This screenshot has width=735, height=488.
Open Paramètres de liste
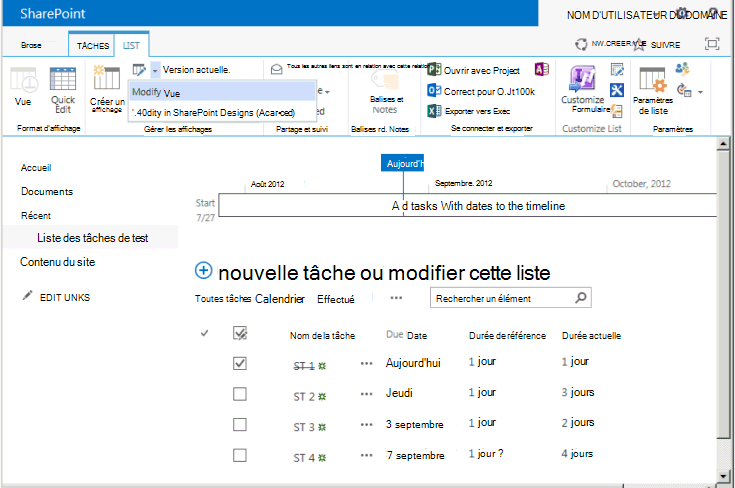652,90
